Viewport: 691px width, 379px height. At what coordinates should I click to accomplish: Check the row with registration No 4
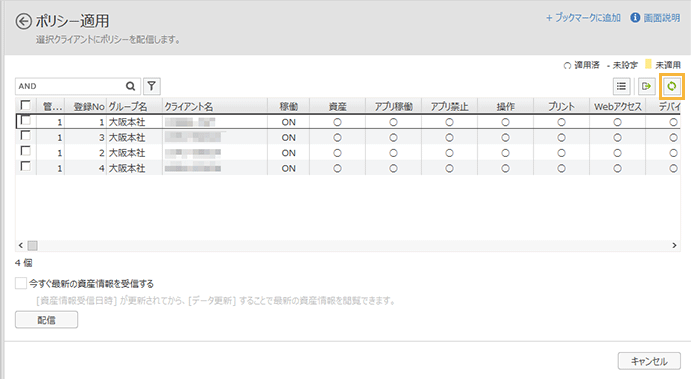[26, 166]
